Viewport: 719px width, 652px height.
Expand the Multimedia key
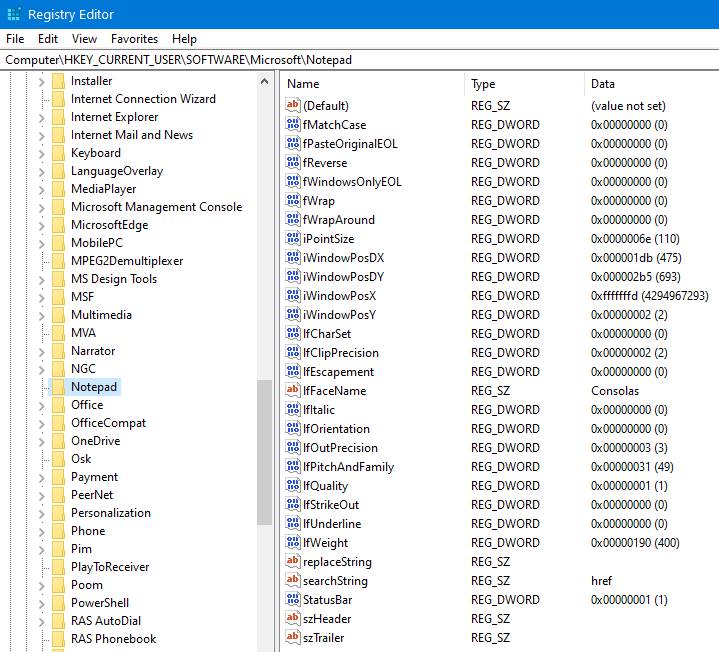coord(41,315)
